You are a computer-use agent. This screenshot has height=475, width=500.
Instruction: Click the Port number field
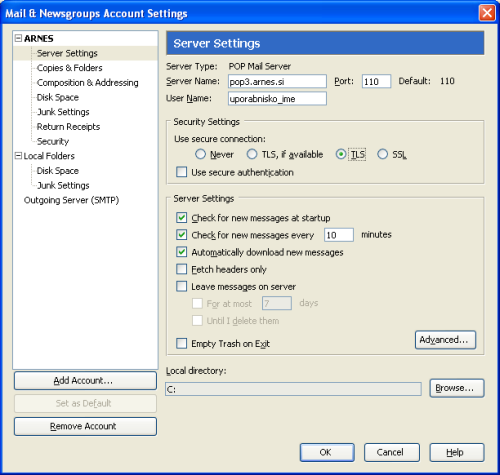coord(376,81)
